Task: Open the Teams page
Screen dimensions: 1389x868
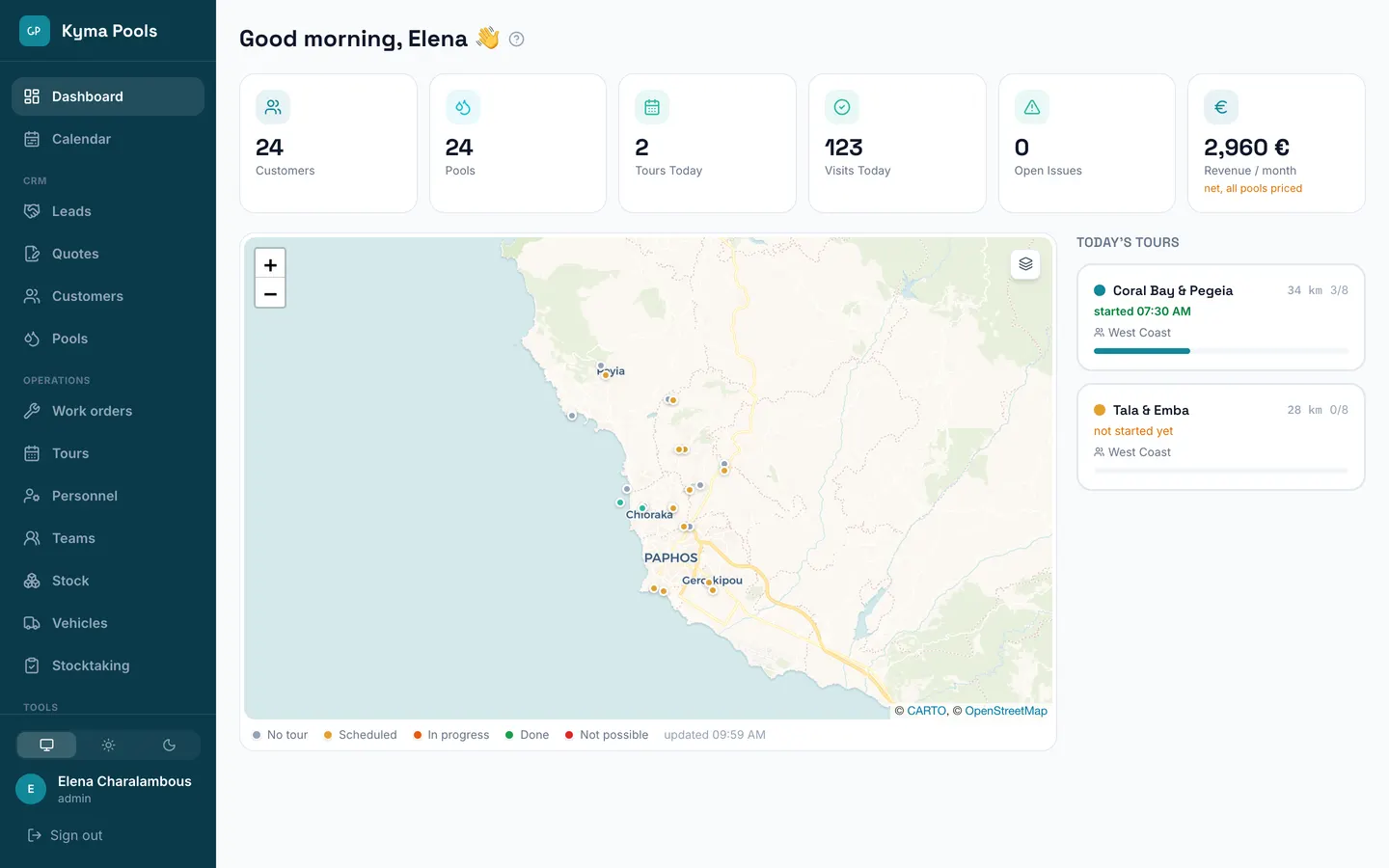Action: pos(108,538)
